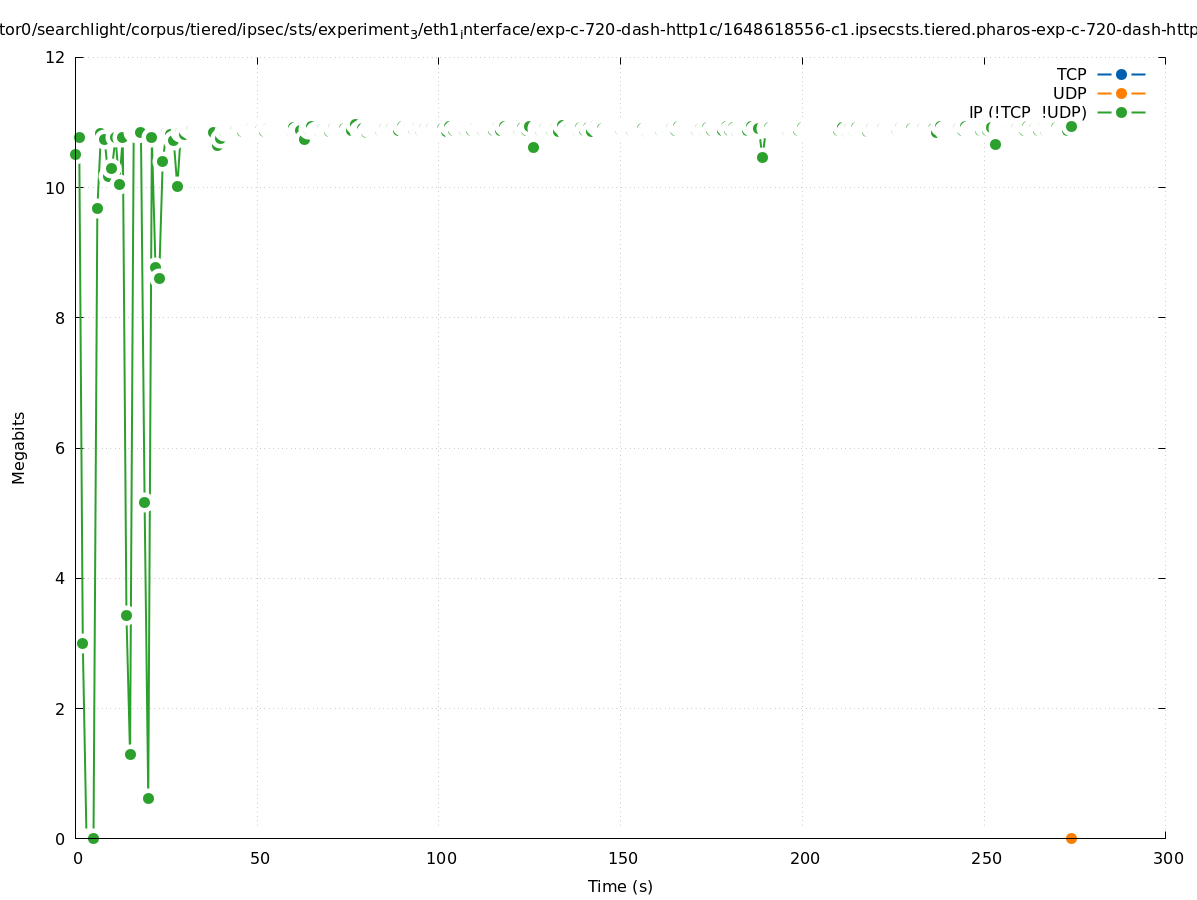
Task: Select the orange UDP data point at zero
Action: coord(1071,838)
